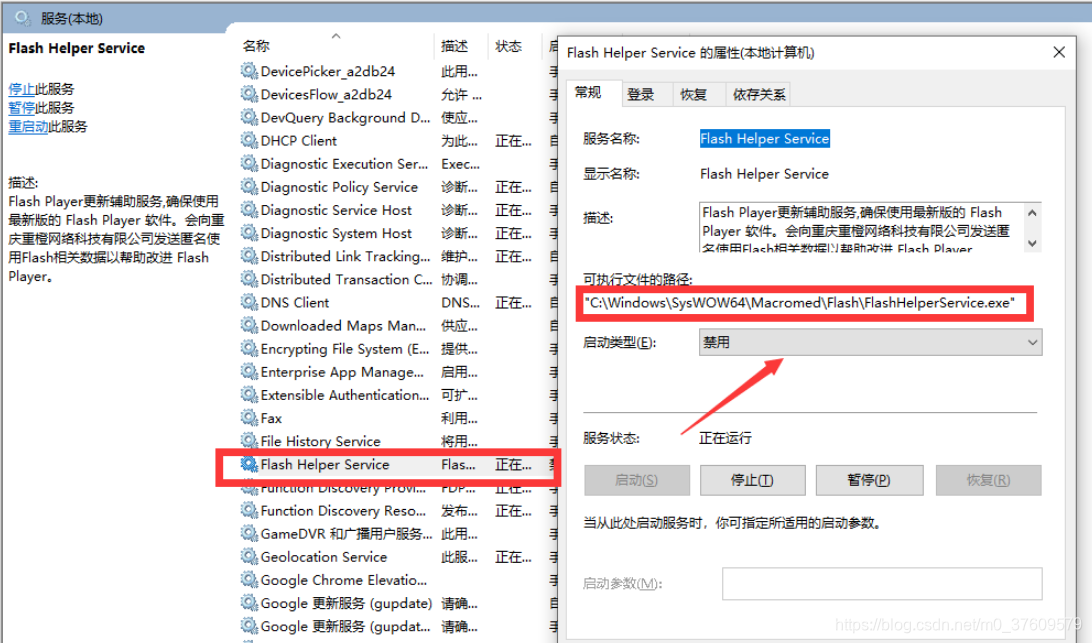Click the gear icon beside DHCP Client

click(x=249, y=140)
